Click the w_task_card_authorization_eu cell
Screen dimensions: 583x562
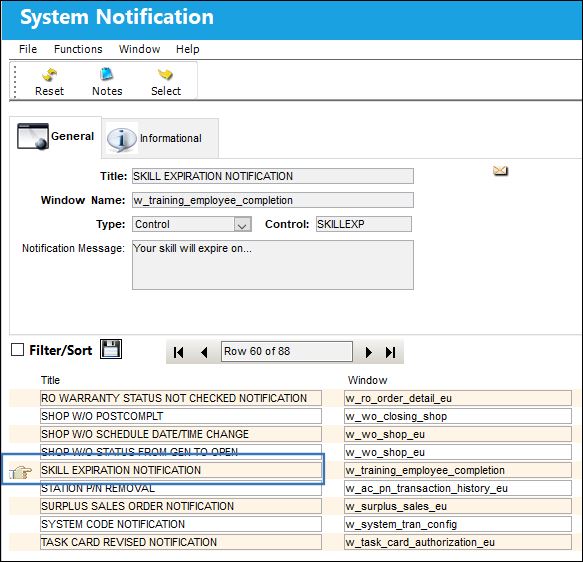pyautogui.click(x=458, y=542)
